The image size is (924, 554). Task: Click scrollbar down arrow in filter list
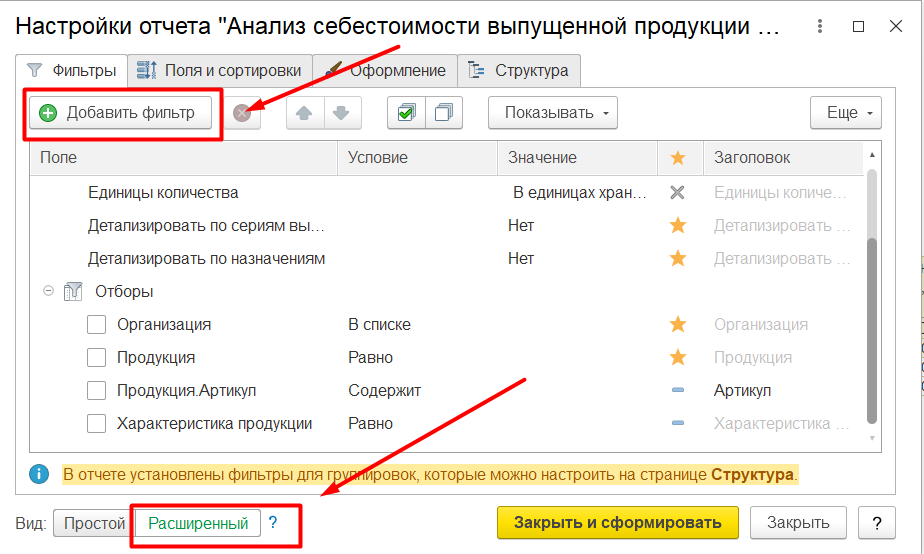point(872,438)
